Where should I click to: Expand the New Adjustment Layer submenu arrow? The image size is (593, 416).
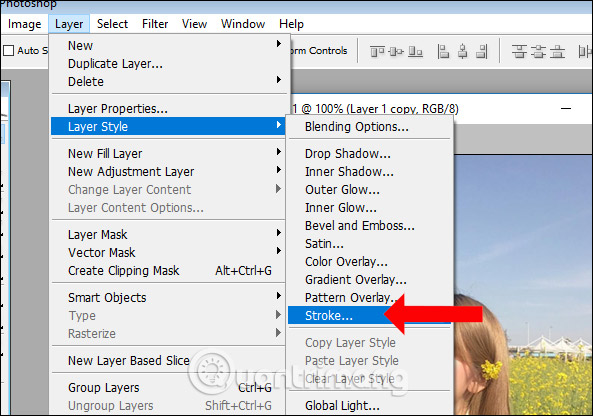279,170
